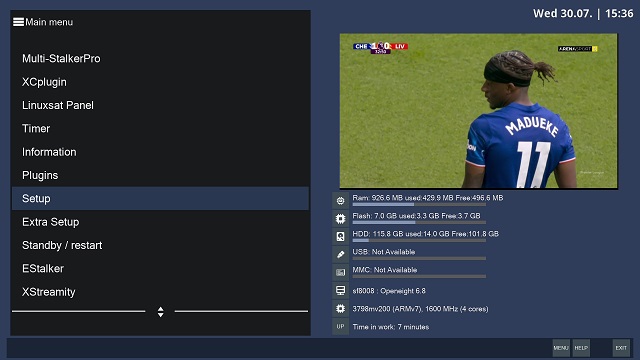The width and height of the screenshot is (640, 360).
Task: Click the '3798mv200 (ARMv7)' CPU text
Action: (387, 309)
